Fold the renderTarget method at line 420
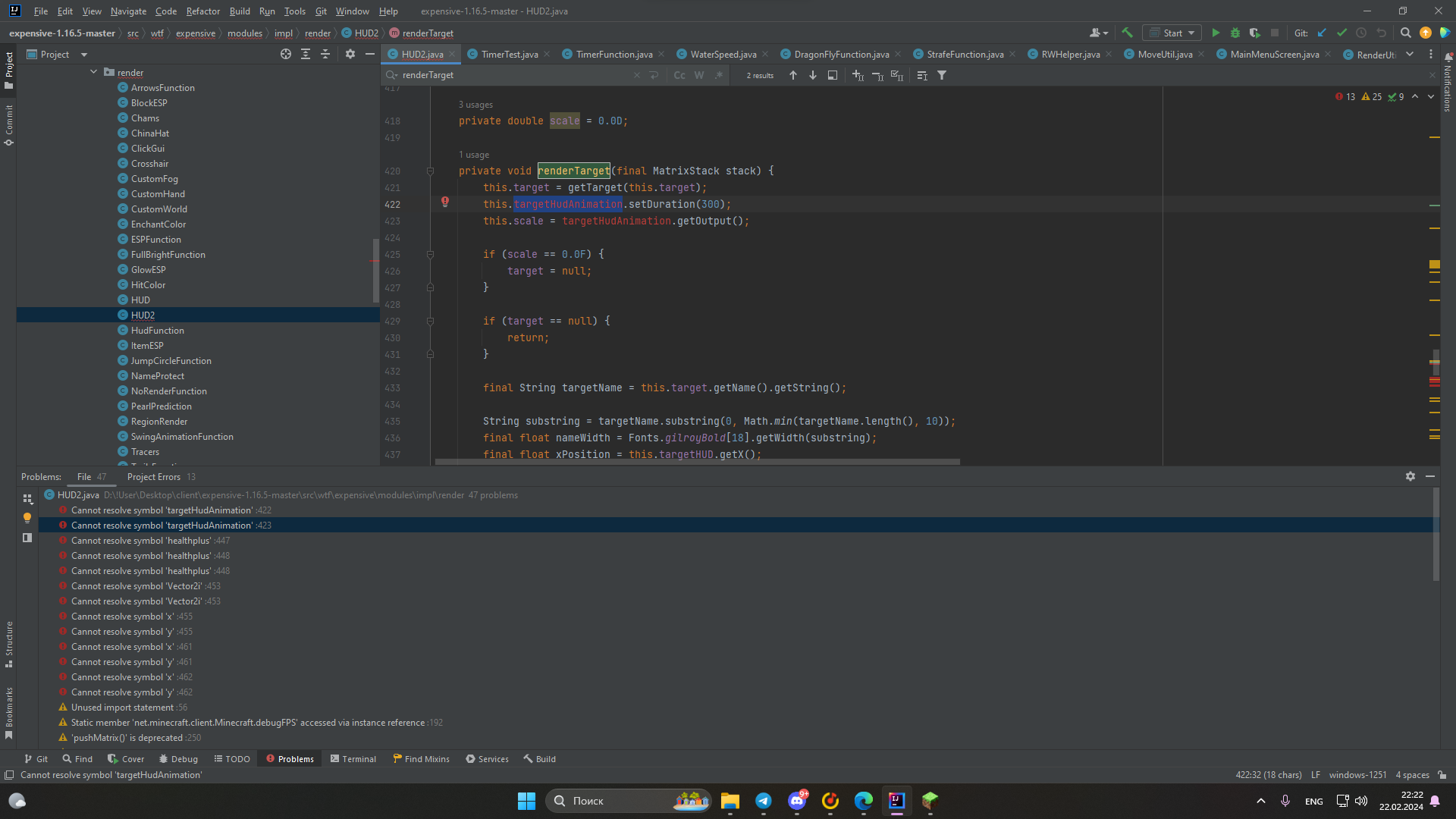Viewport: 1456px width, 819px height. (430, 171)
